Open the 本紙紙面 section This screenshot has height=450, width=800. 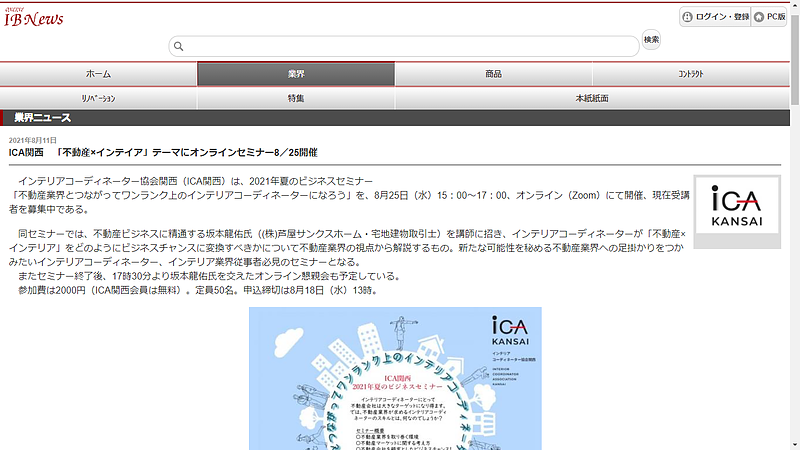point(591,98)
